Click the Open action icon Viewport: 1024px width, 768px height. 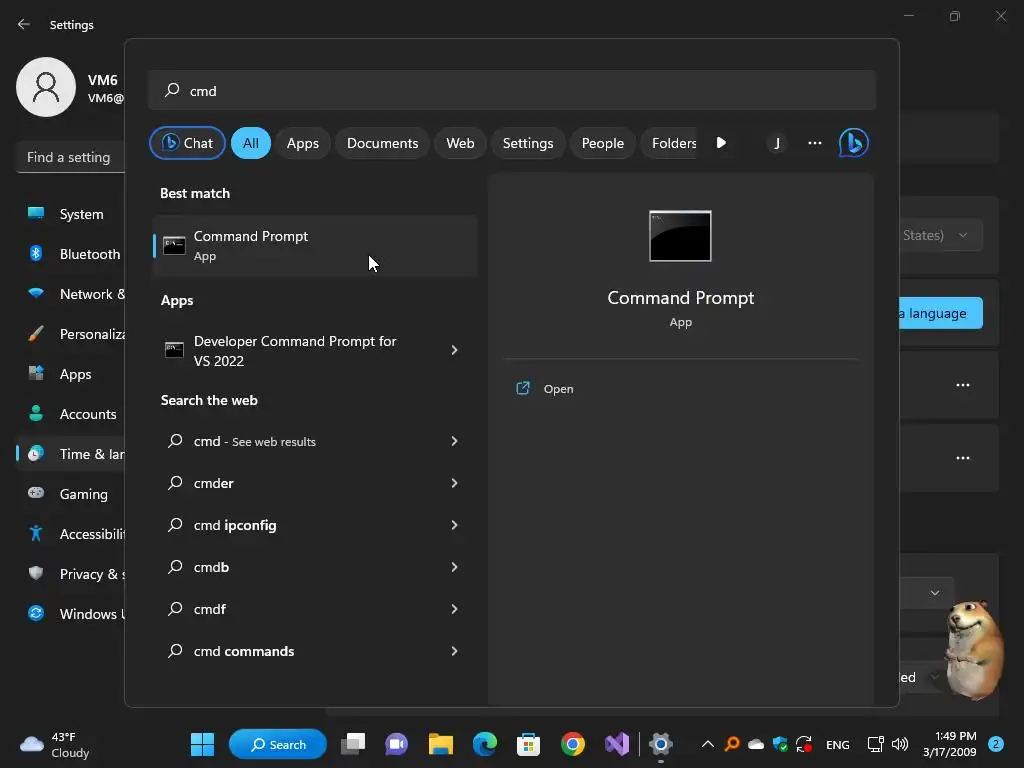[522, 389]
